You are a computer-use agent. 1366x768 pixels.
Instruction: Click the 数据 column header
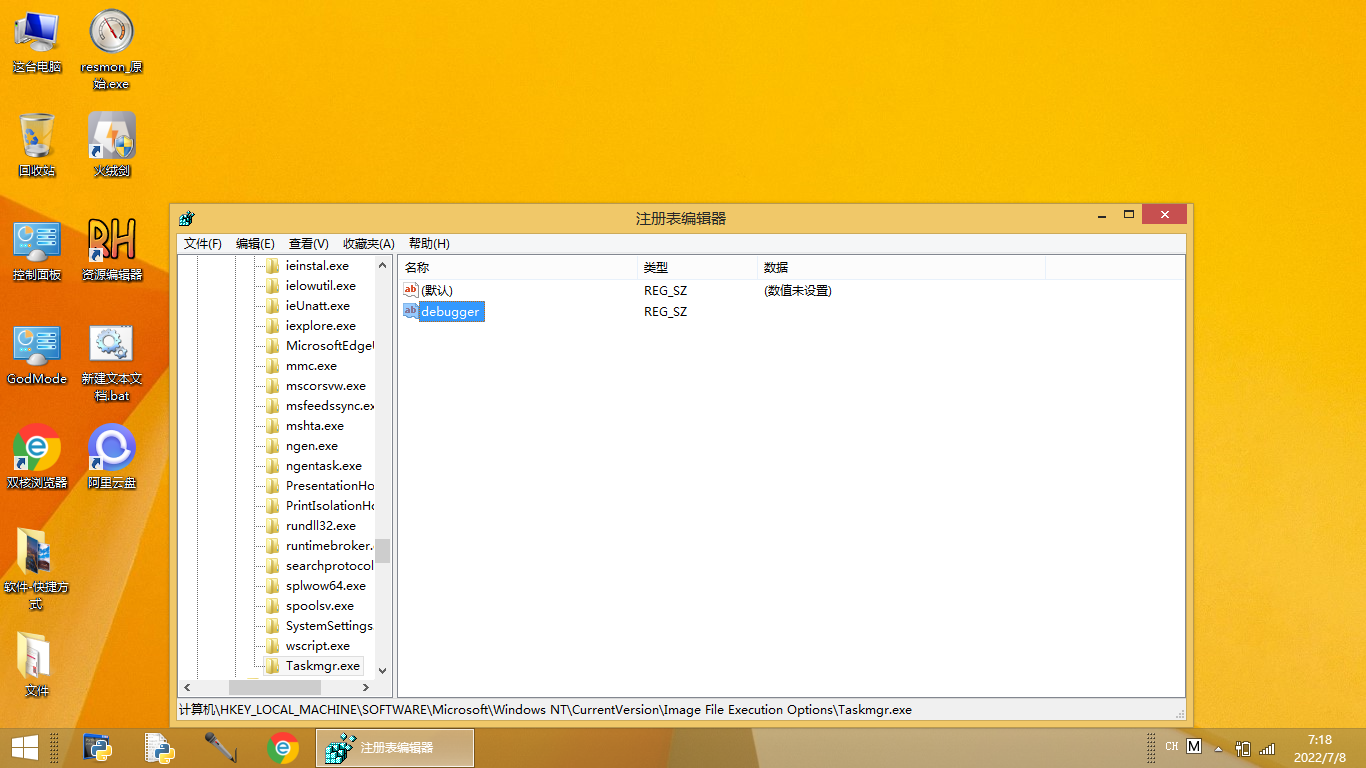901,268
